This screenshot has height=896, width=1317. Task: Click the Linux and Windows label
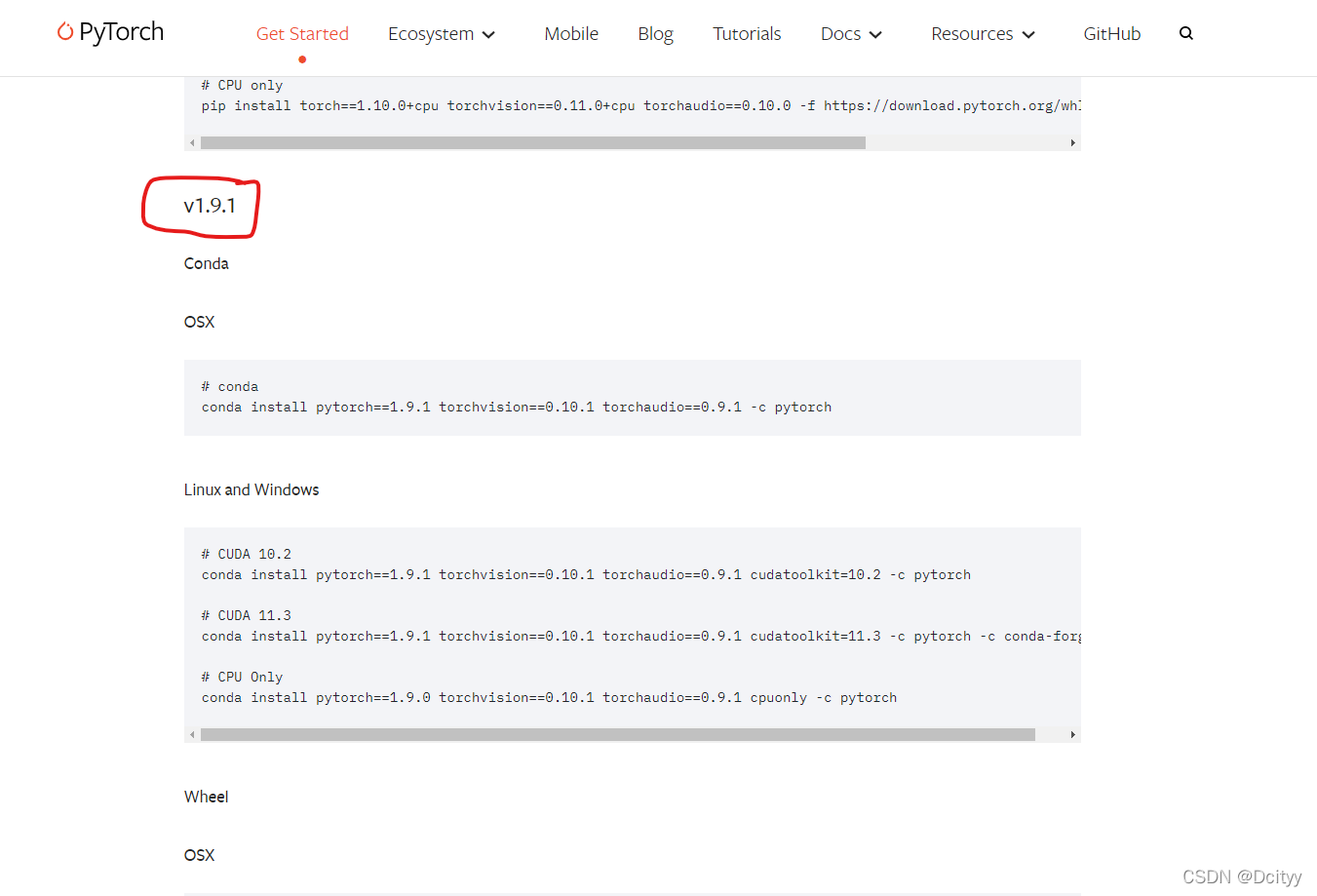pyautogui.click(x=252, y=489)
